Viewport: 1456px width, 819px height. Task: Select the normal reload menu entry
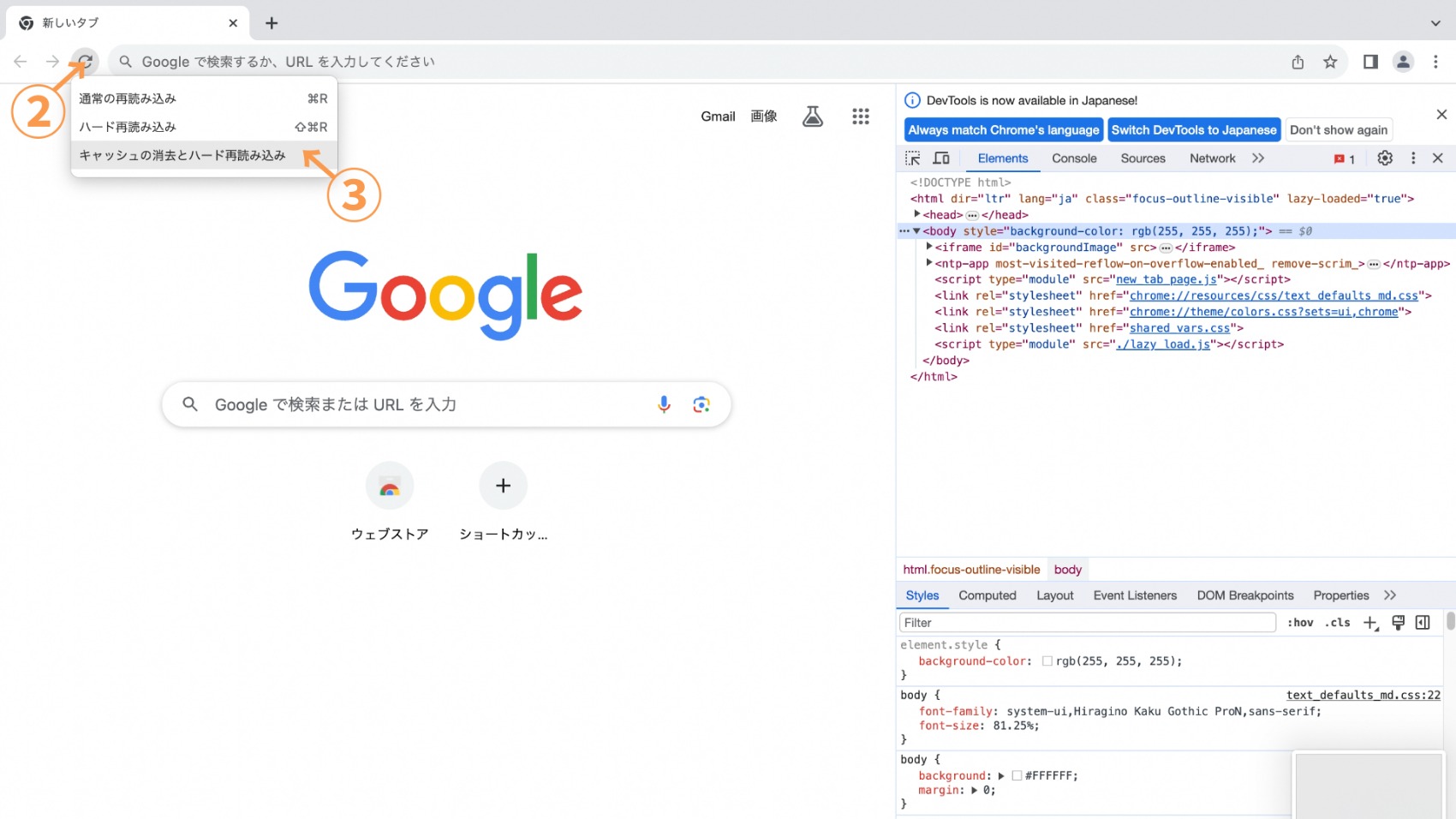(204, 99)
